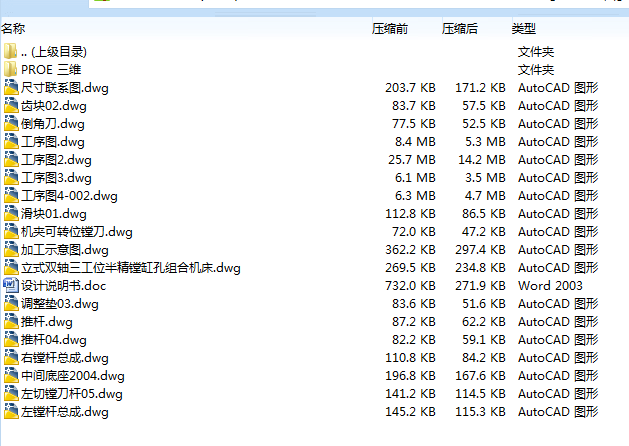Viewport: 629px width, 446px height.
Task: Select the .. (上级目录) entry name
Action: click(54, 52)
